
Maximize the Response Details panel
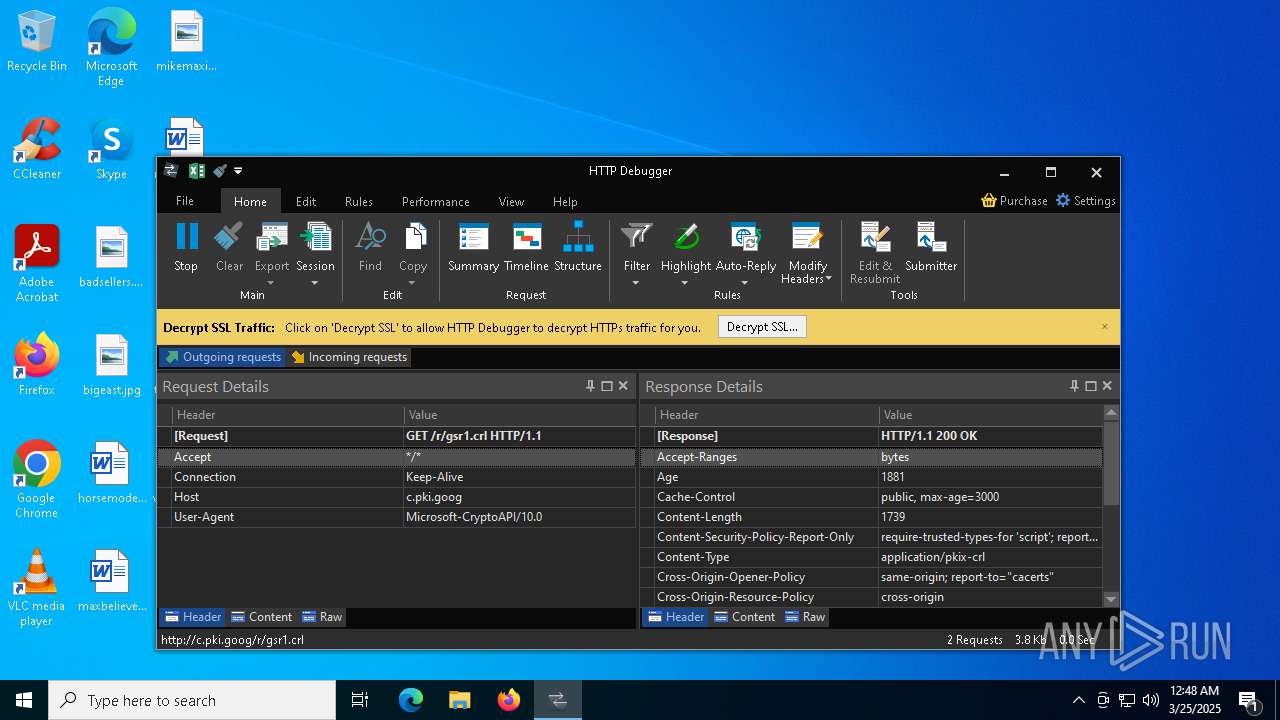pyautogui.click(x=1091, y=386)
